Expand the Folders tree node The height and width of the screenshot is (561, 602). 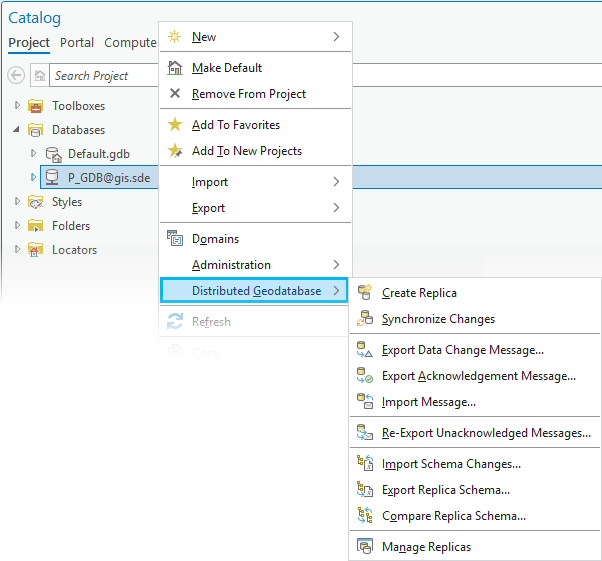[x=17, y=226]
